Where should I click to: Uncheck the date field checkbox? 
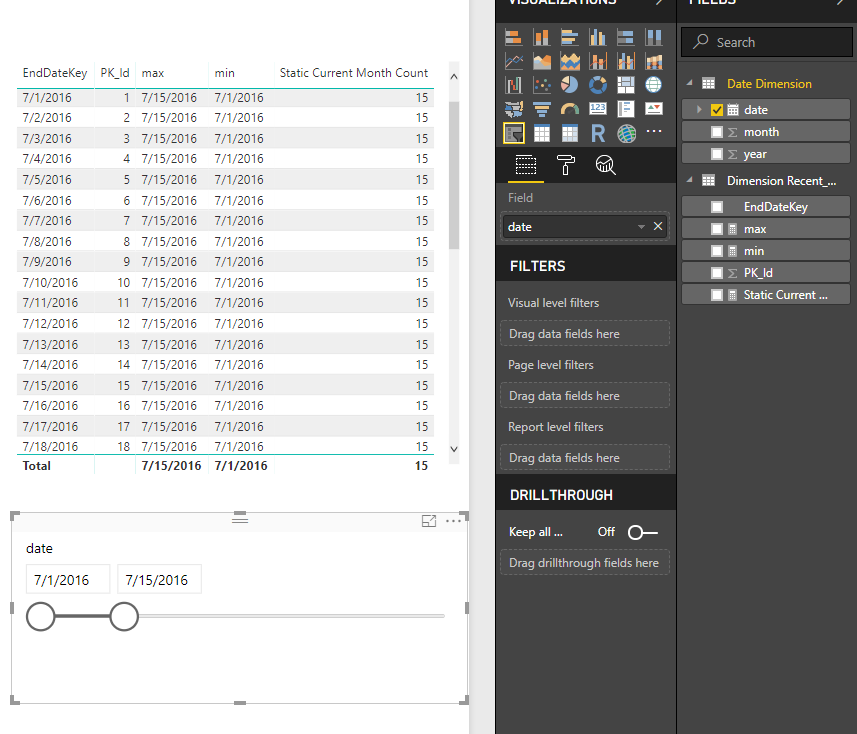(717, 110)
